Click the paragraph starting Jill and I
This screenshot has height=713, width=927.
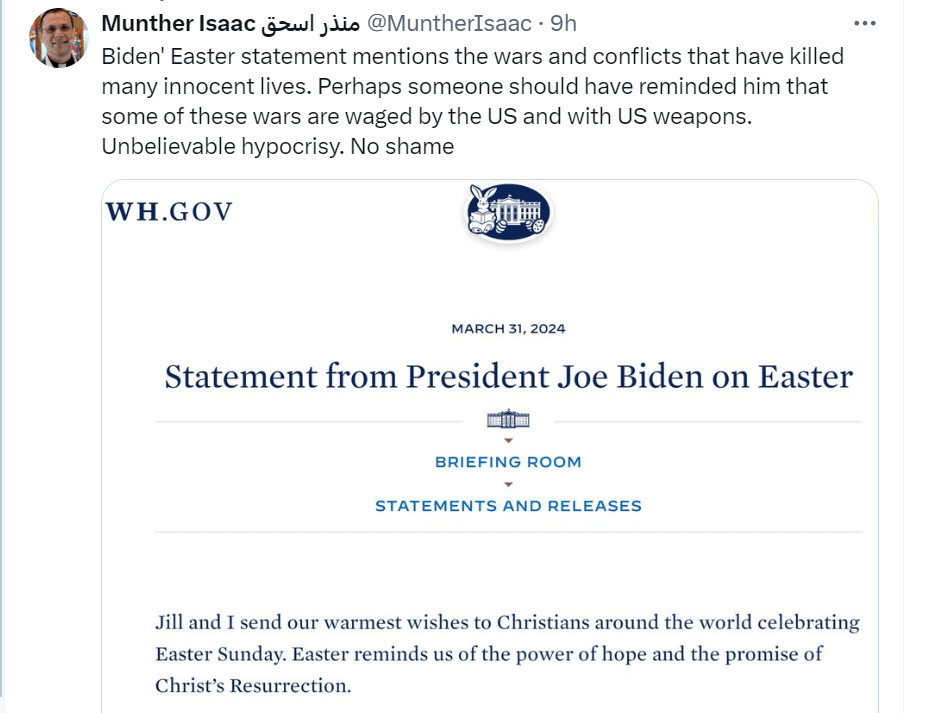tap(507, 654)
